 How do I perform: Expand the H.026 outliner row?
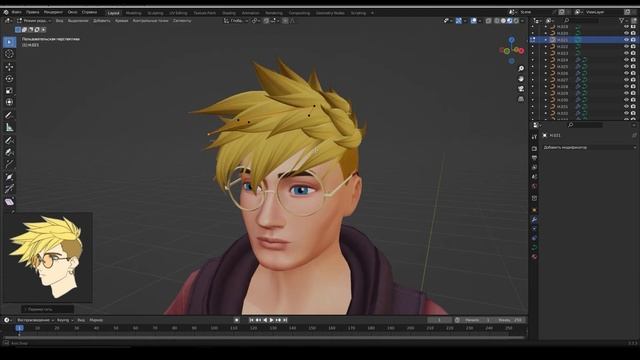[546, 73]
